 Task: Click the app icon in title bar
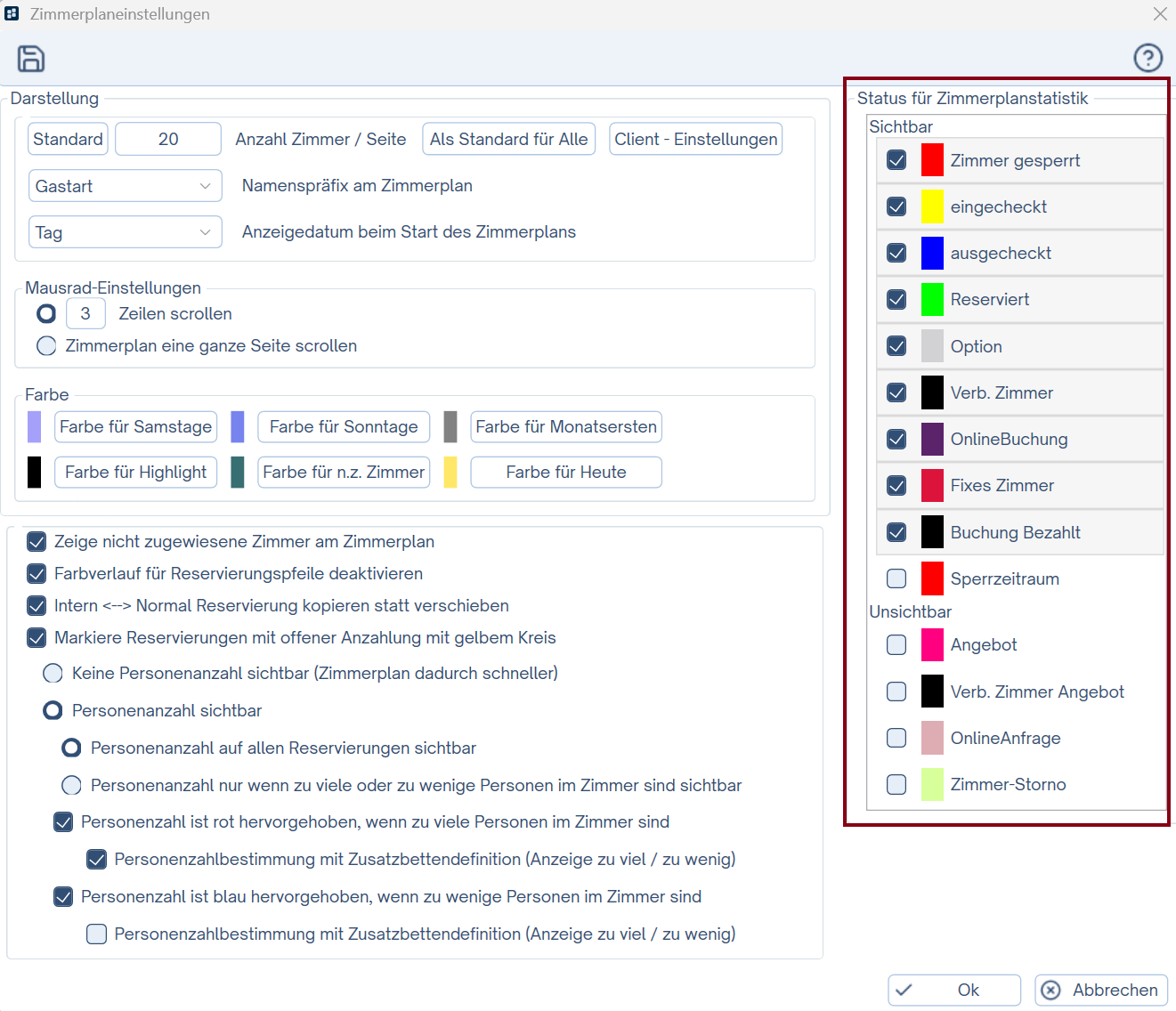tap(12, 13)
